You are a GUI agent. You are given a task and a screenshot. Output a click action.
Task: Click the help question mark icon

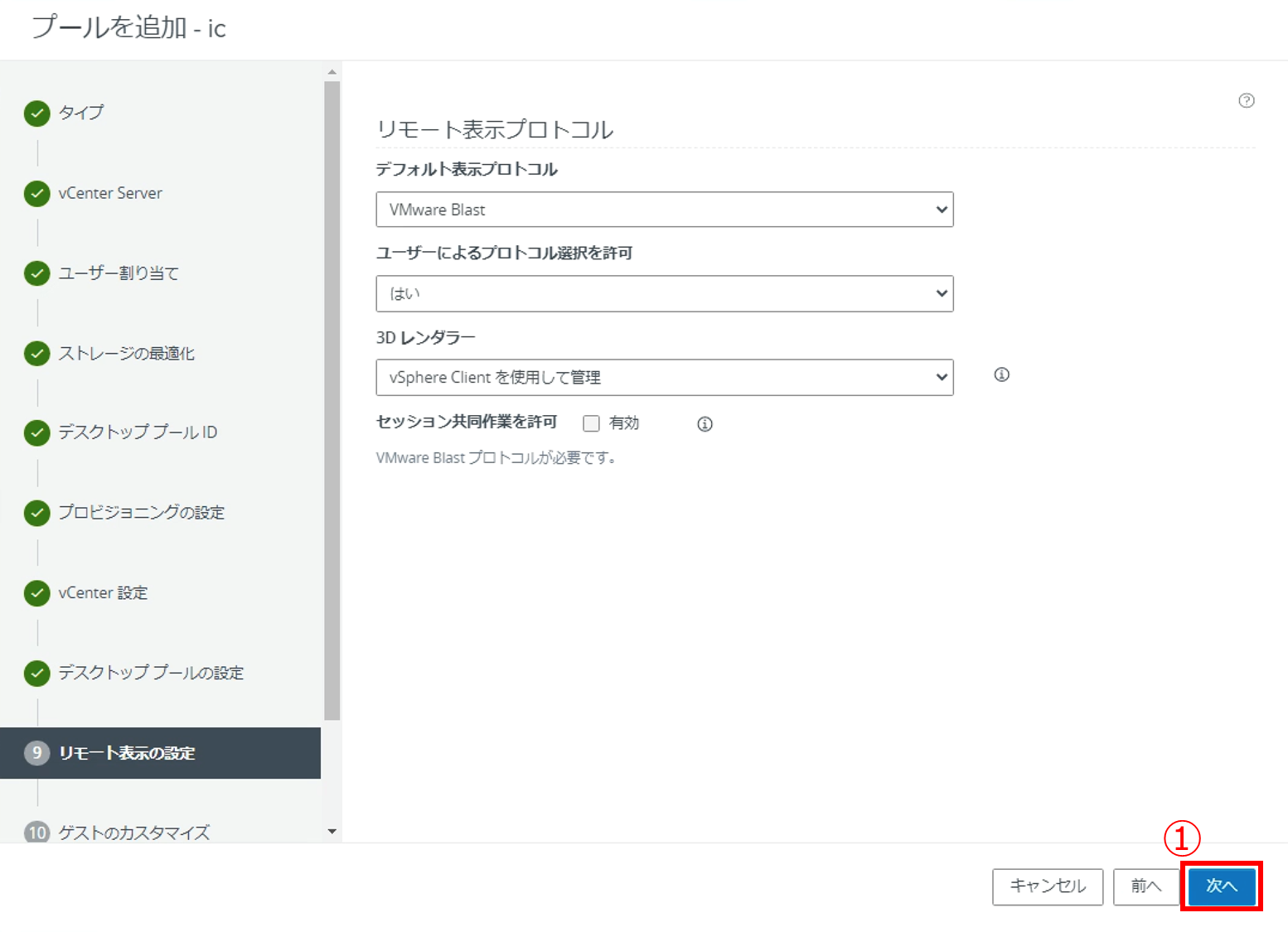pyautogui.click(x=1246, y=101)
